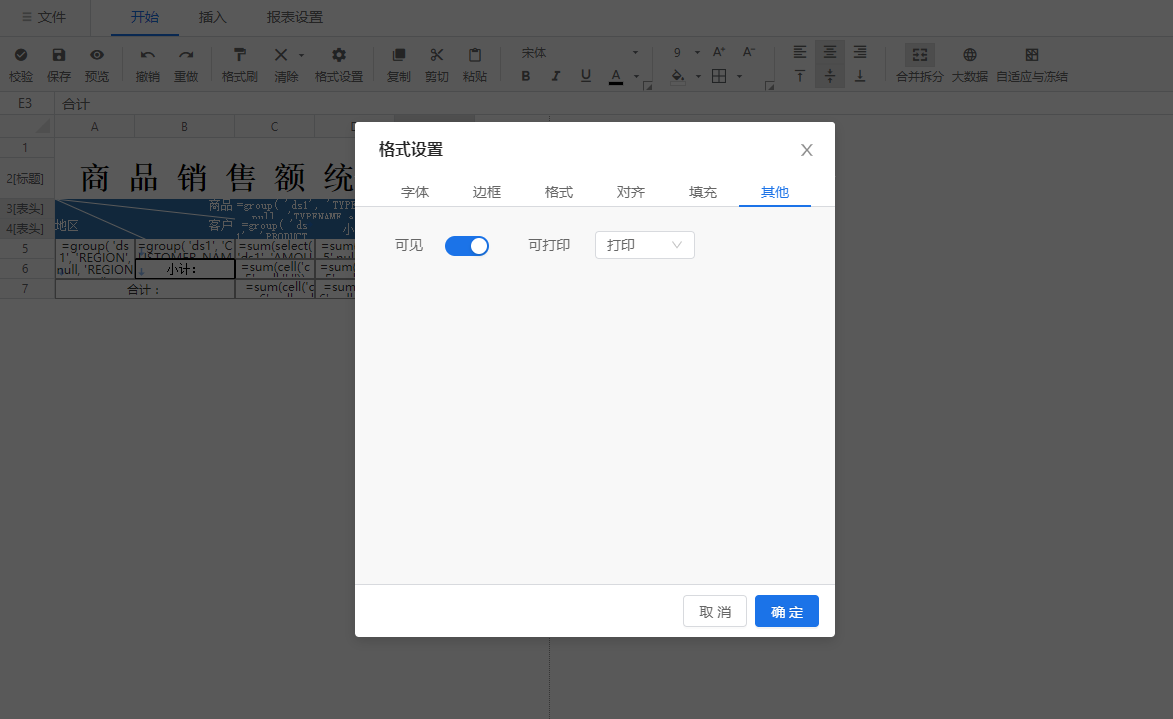The height and width of the screenshot is (719, 1173).
Task: Open 自适应与冻结 fit and freeze icon
Action: coord(1032,55)
